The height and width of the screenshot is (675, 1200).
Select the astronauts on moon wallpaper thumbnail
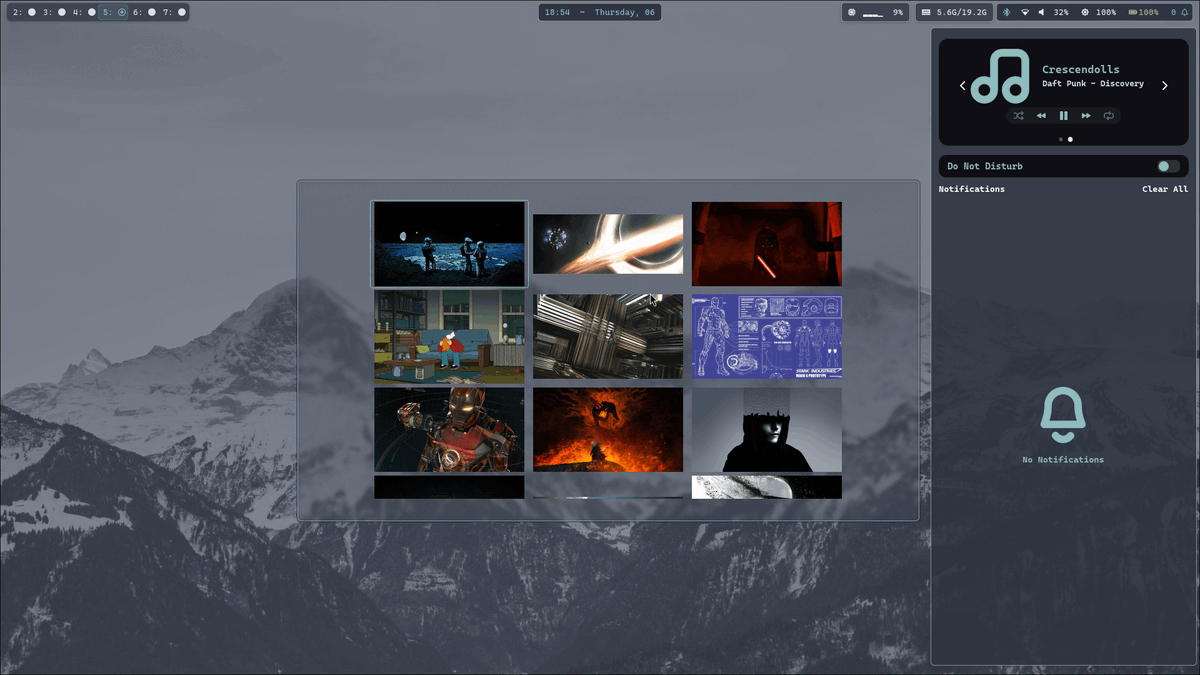[449, 244]
